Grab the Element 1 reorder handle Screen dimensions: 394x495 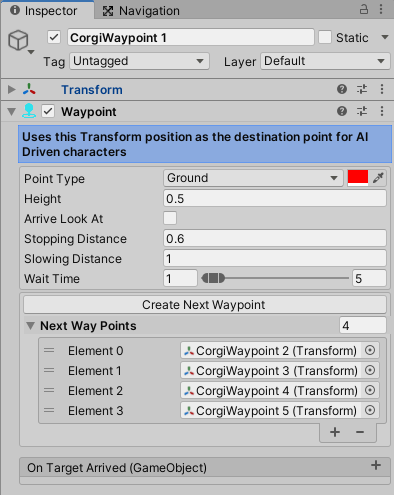[49, 370]
